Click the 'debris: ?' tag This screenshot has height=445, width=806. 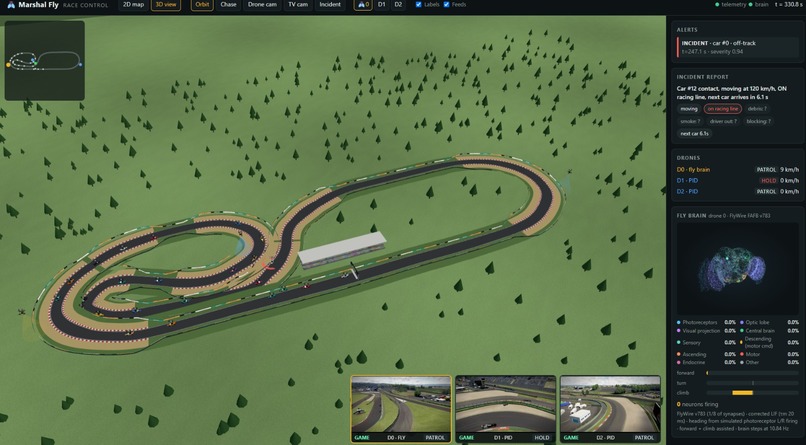[x=757, y=109]
